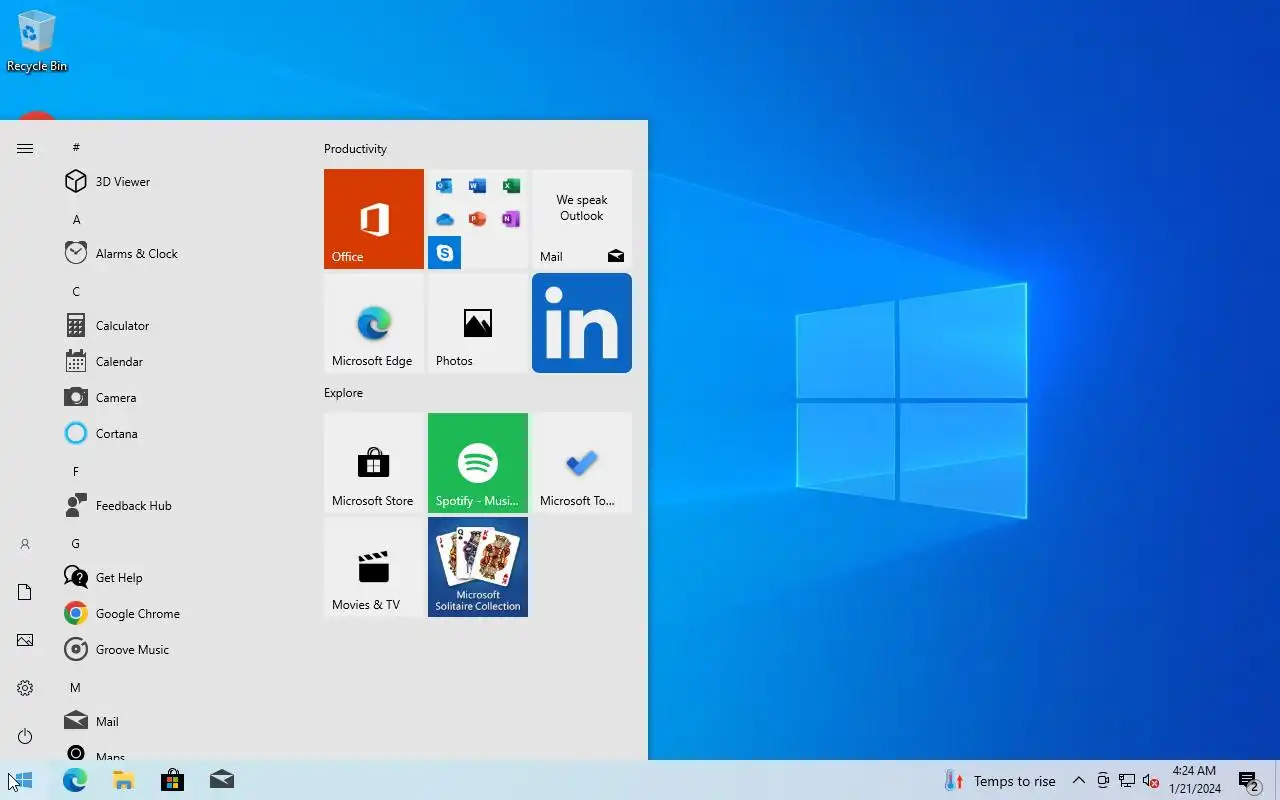
Task: Open Microsoft Store from the taskbar
Action: click(172, 780)
